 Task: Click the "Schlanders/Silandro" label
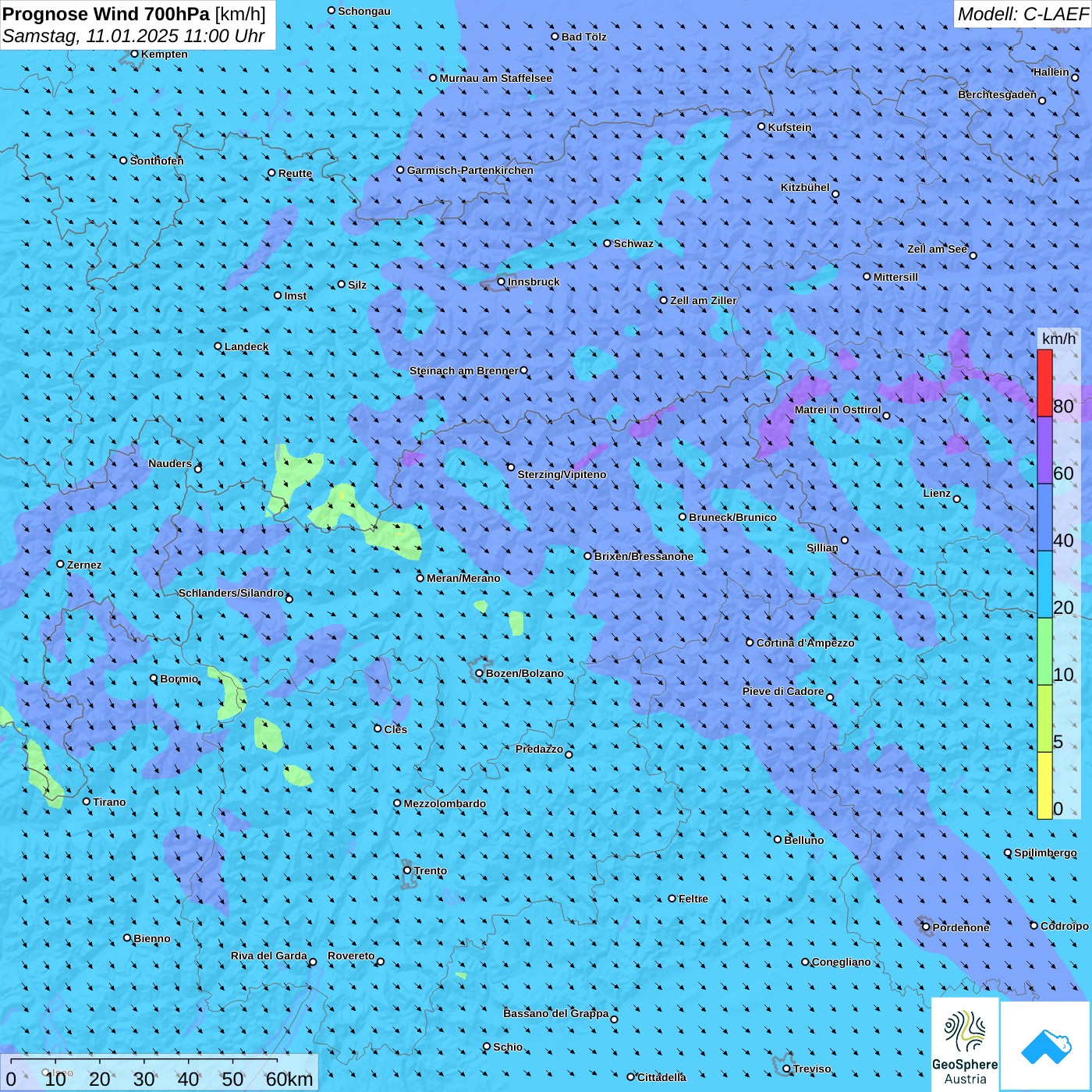point(231,593)
